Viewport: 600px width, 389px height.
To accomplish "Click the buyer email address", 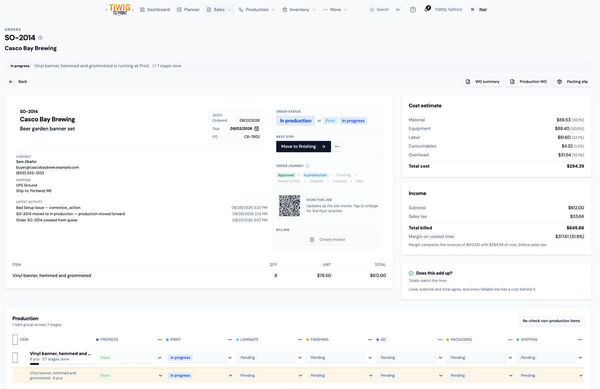I will click(x=47, y=168).
